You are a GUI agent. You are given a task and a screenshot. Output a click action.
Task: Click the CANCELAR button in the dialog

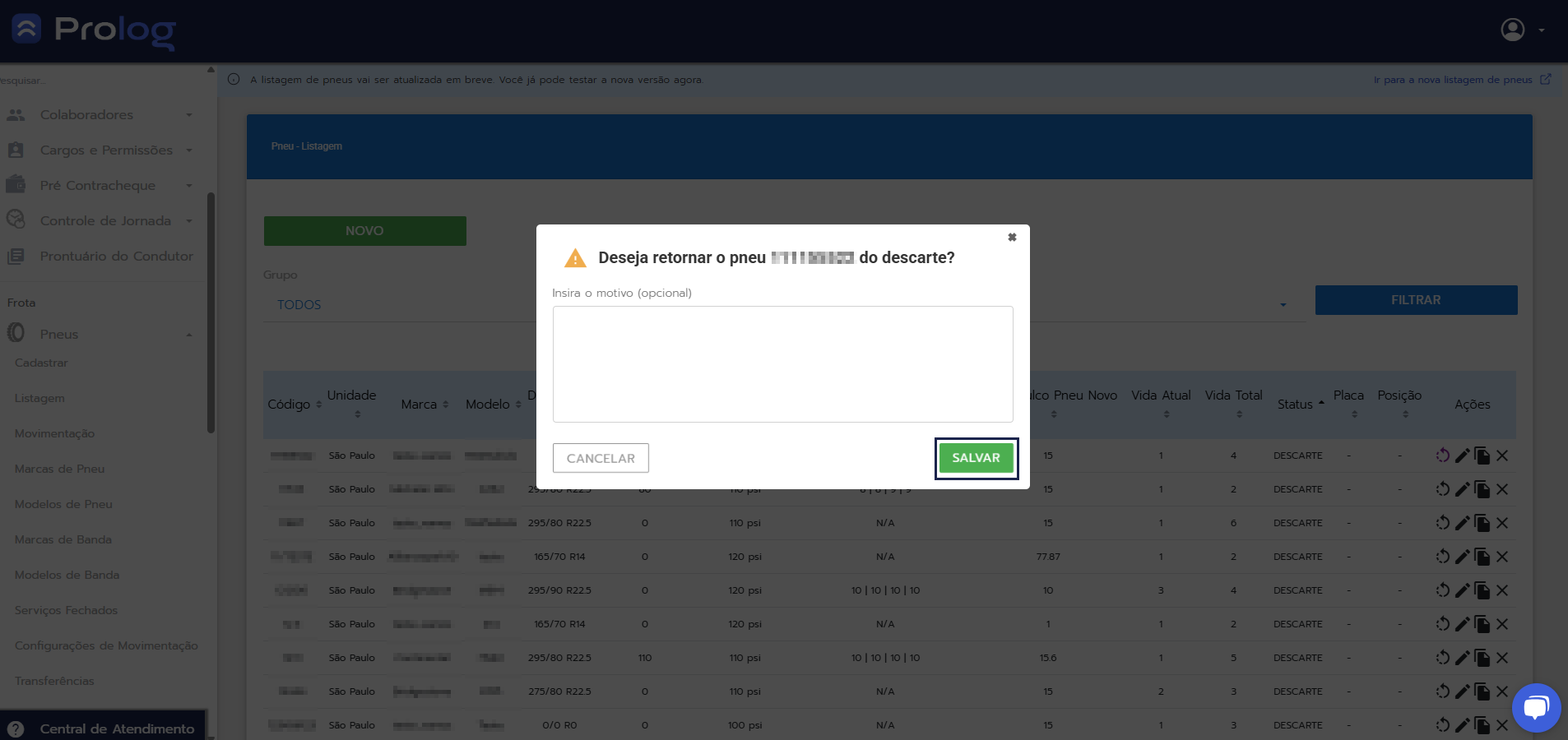pos(601,458)
